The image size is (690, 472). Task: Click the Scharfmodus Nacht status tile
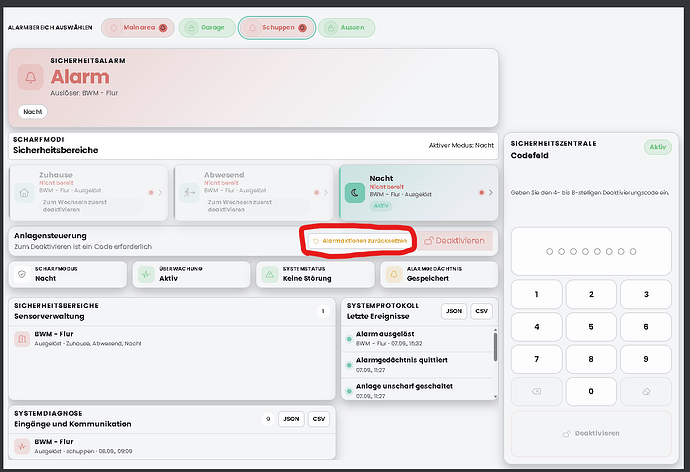coord(68,274)
